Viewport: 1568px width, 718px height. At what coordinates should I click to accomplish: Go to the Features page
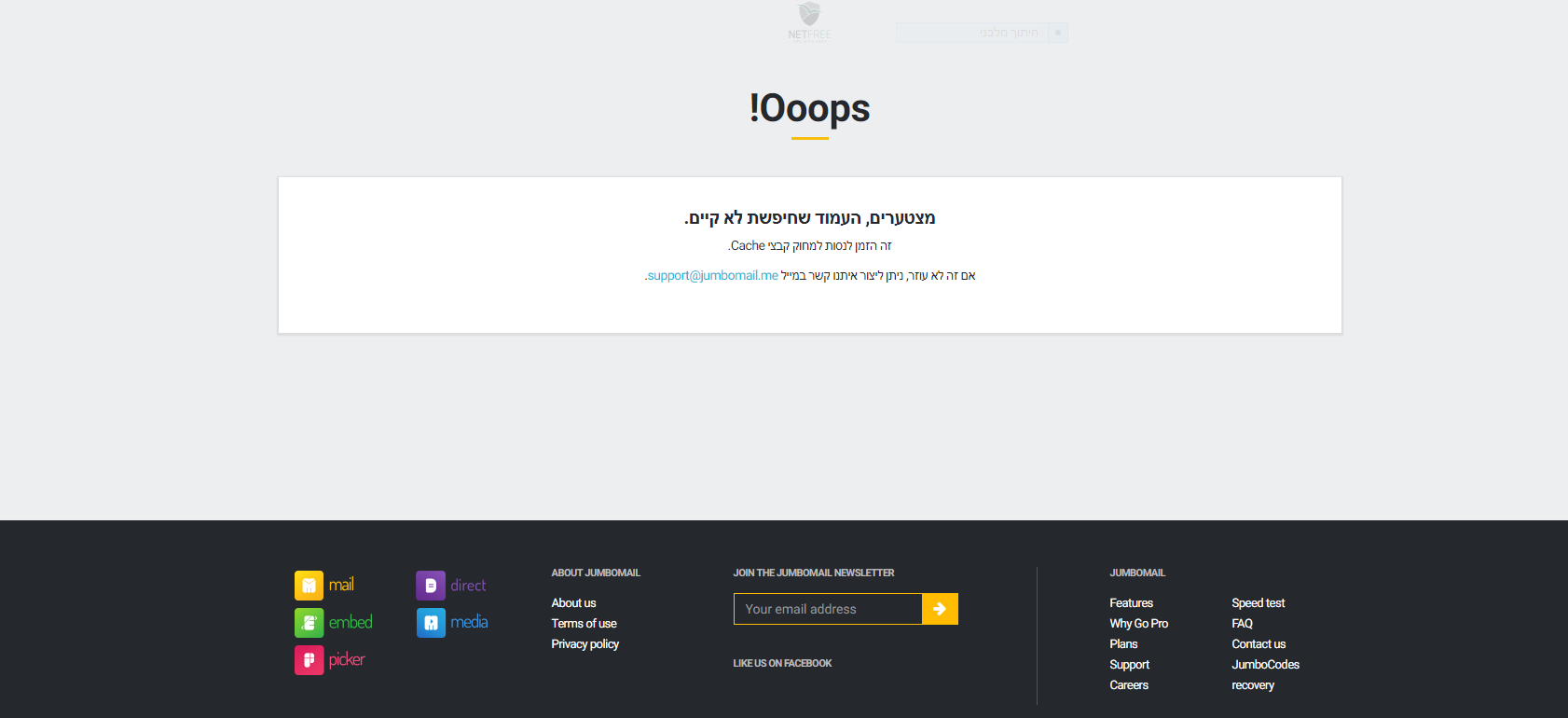1131,603
